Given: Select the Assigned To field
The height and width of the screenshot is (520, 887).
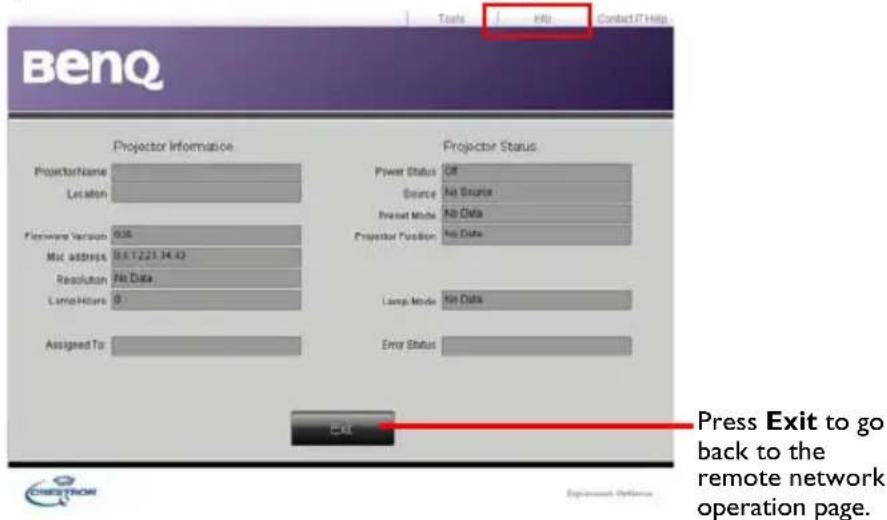Looking at the screenshot, I should coord(206,345).
